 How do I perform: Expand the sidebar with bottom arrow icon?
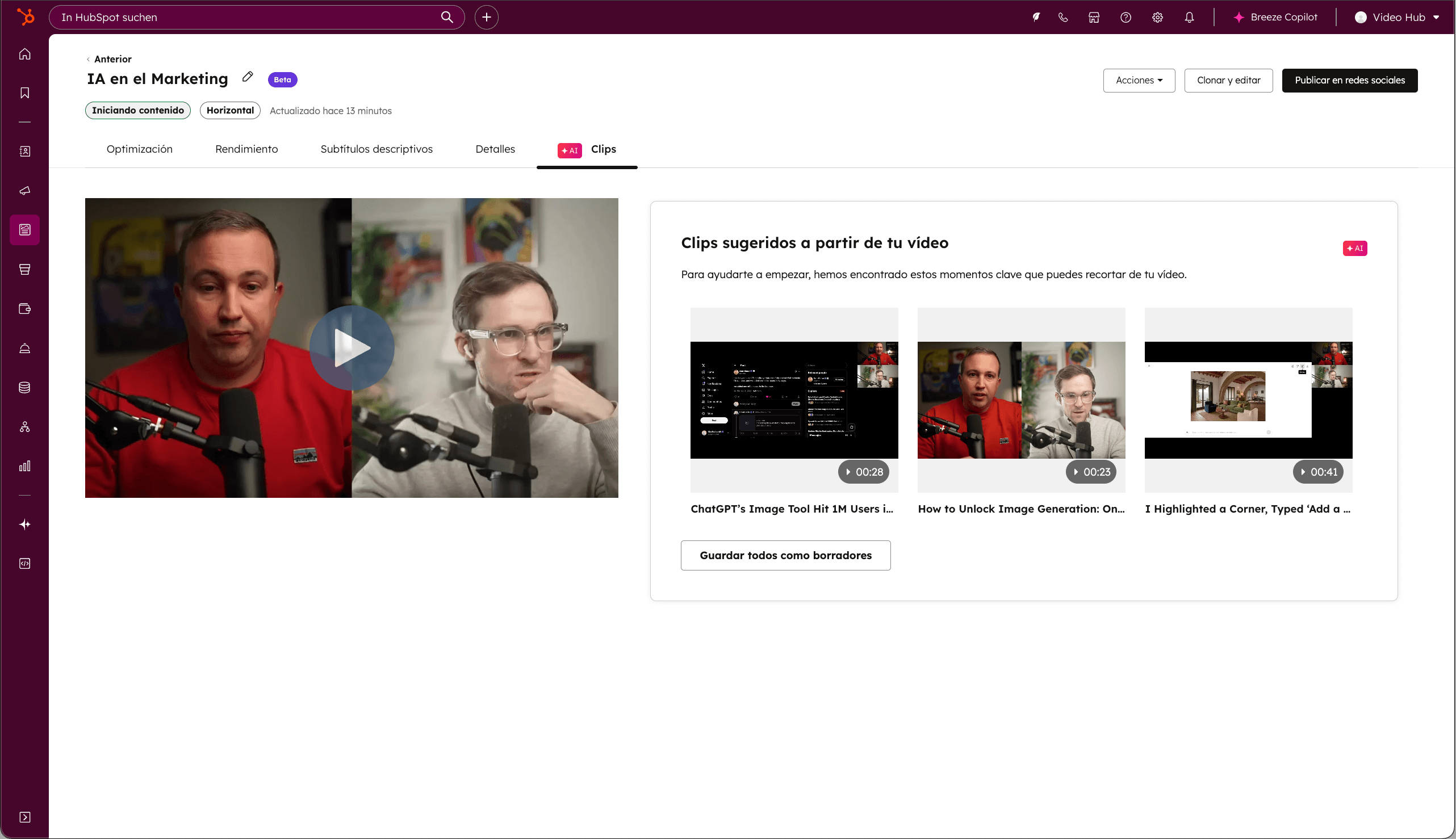point(25,817)
